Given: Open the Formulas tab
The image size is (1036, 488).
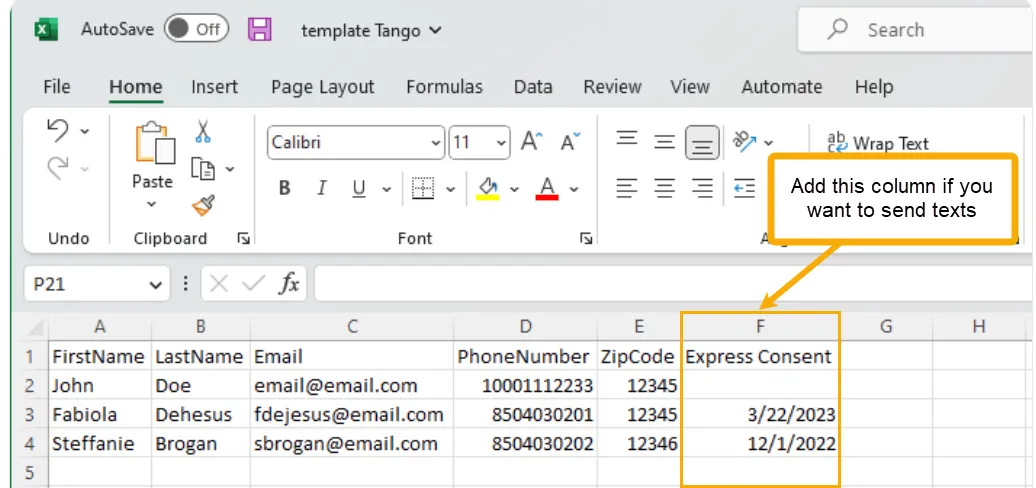Looking at the screenshot, I should [444, 87].
